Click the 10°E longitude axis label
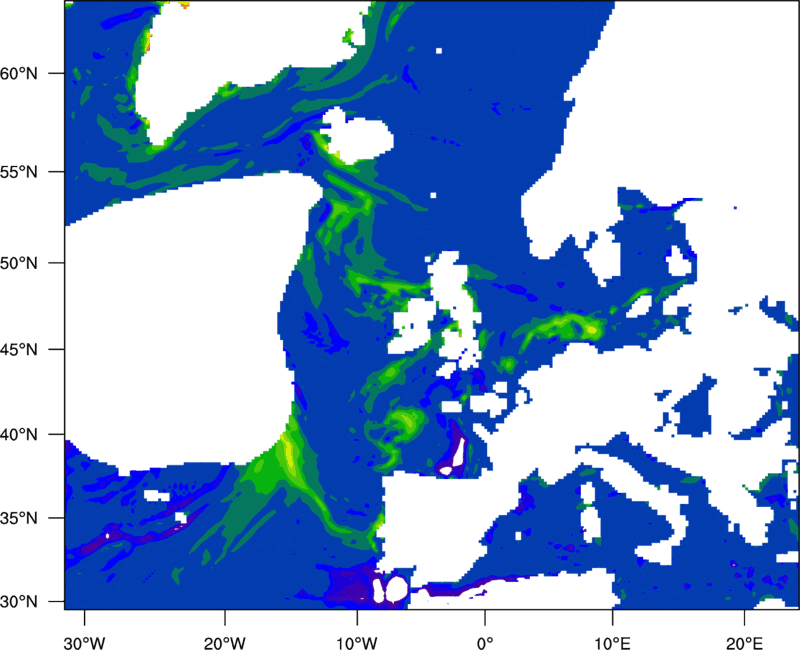800x650 pixels. point(612,643)
